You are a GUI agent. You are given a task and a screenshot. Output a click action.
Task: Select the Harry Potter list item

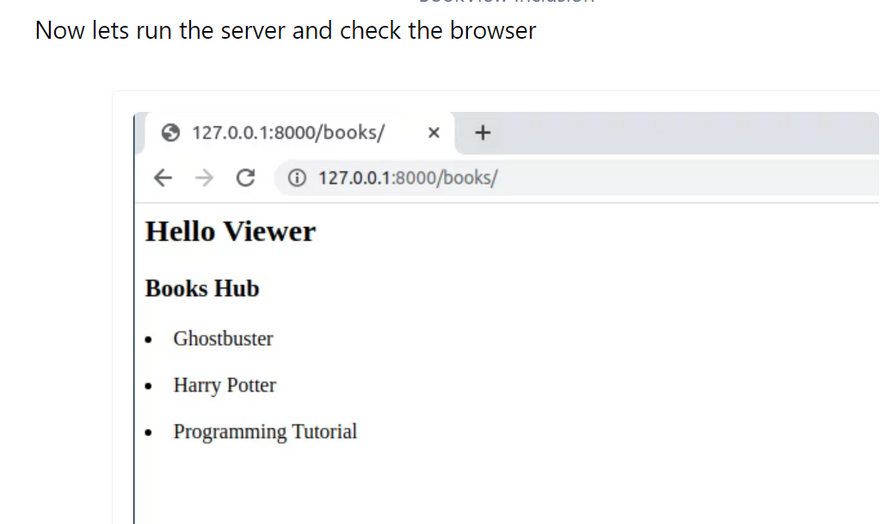[224, 385]
